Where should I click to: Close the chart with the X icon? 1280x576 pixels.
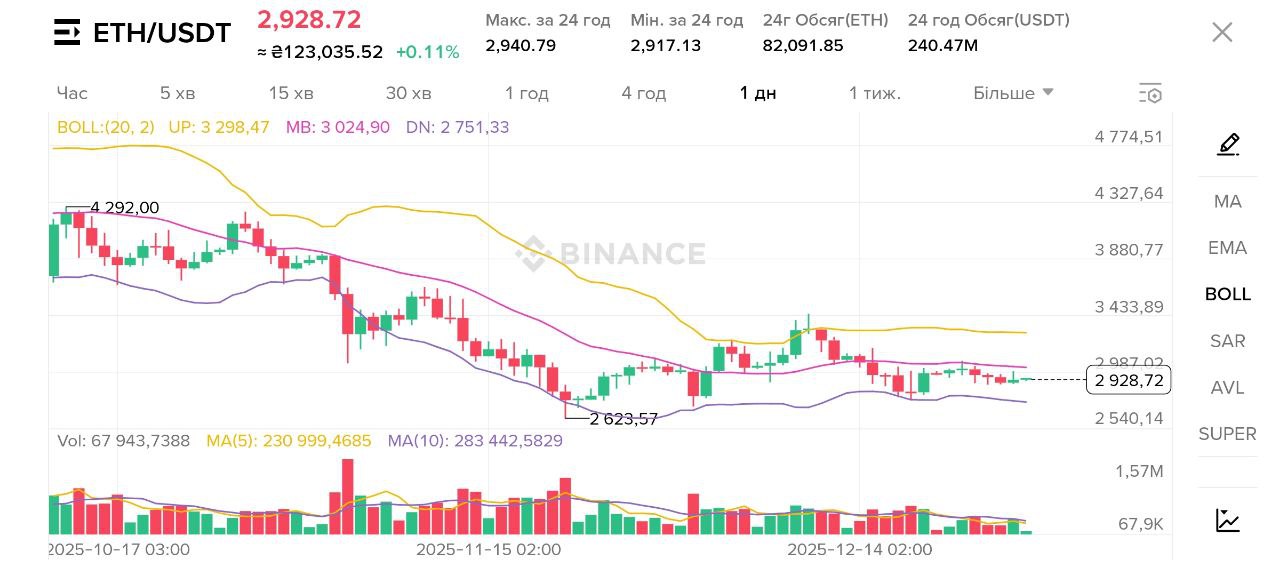(1222, 32)
